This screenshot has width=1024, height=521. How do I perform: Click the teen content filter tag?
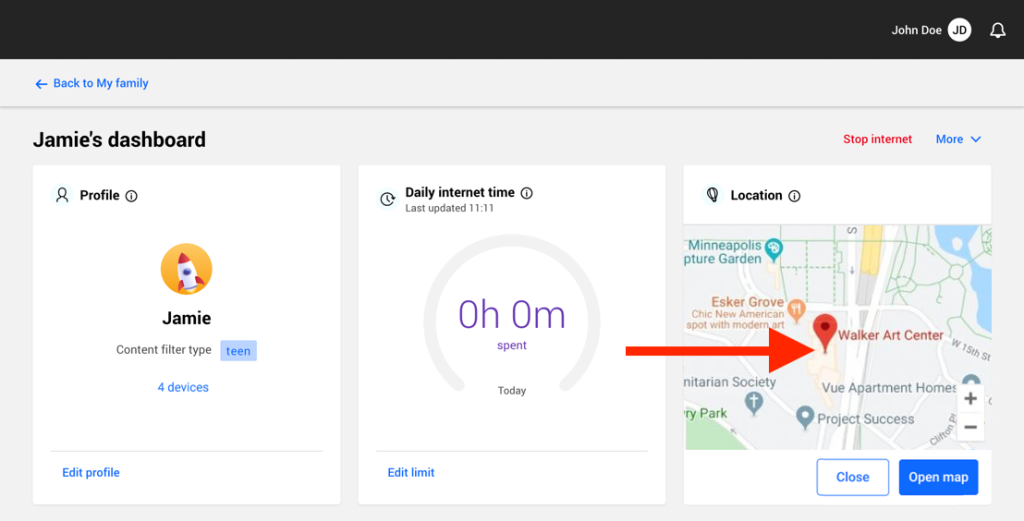click(x=238, y=351)
